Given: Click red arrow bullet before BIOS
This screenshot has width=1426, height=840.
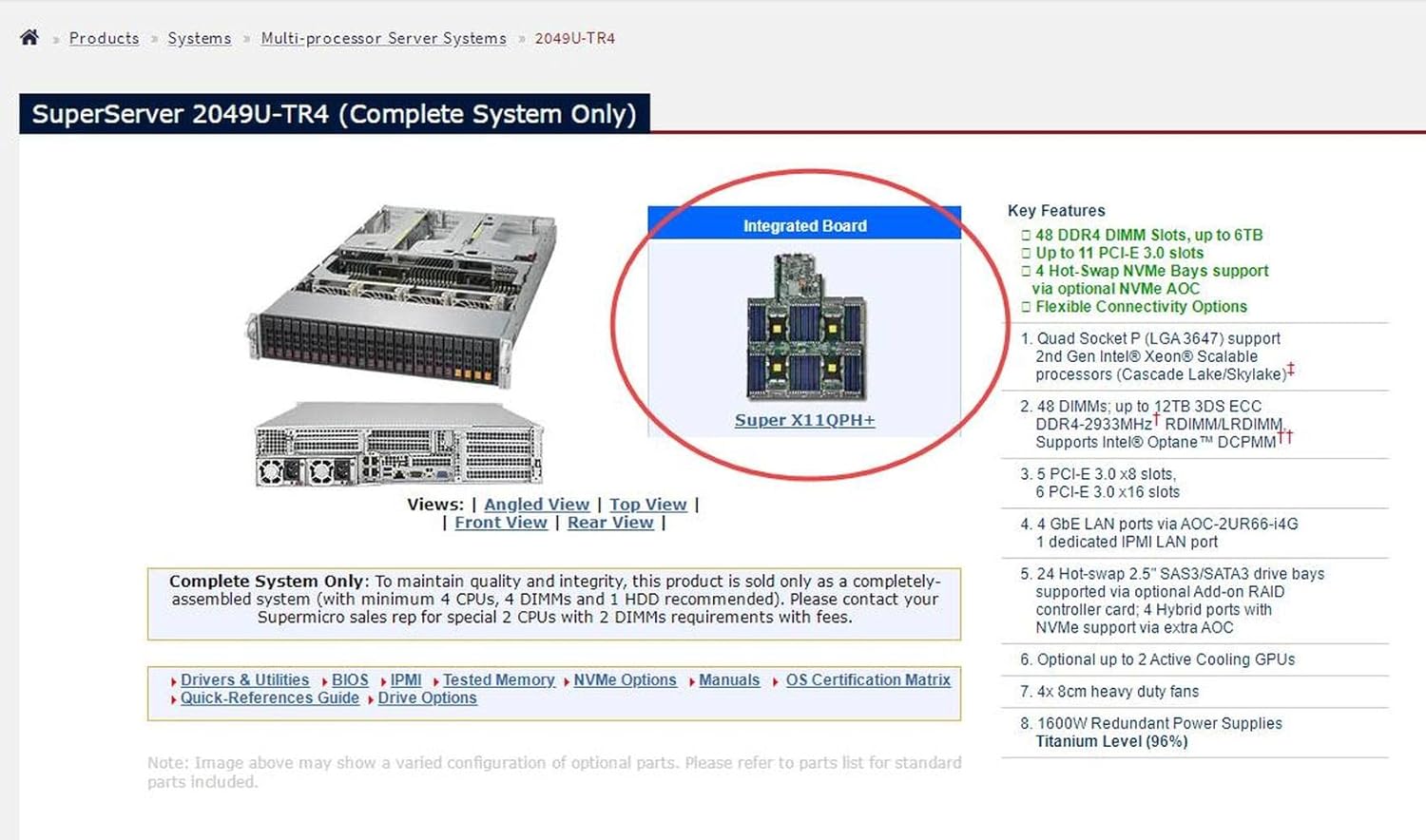Looking at the screenshot, I should pos(325,681).
